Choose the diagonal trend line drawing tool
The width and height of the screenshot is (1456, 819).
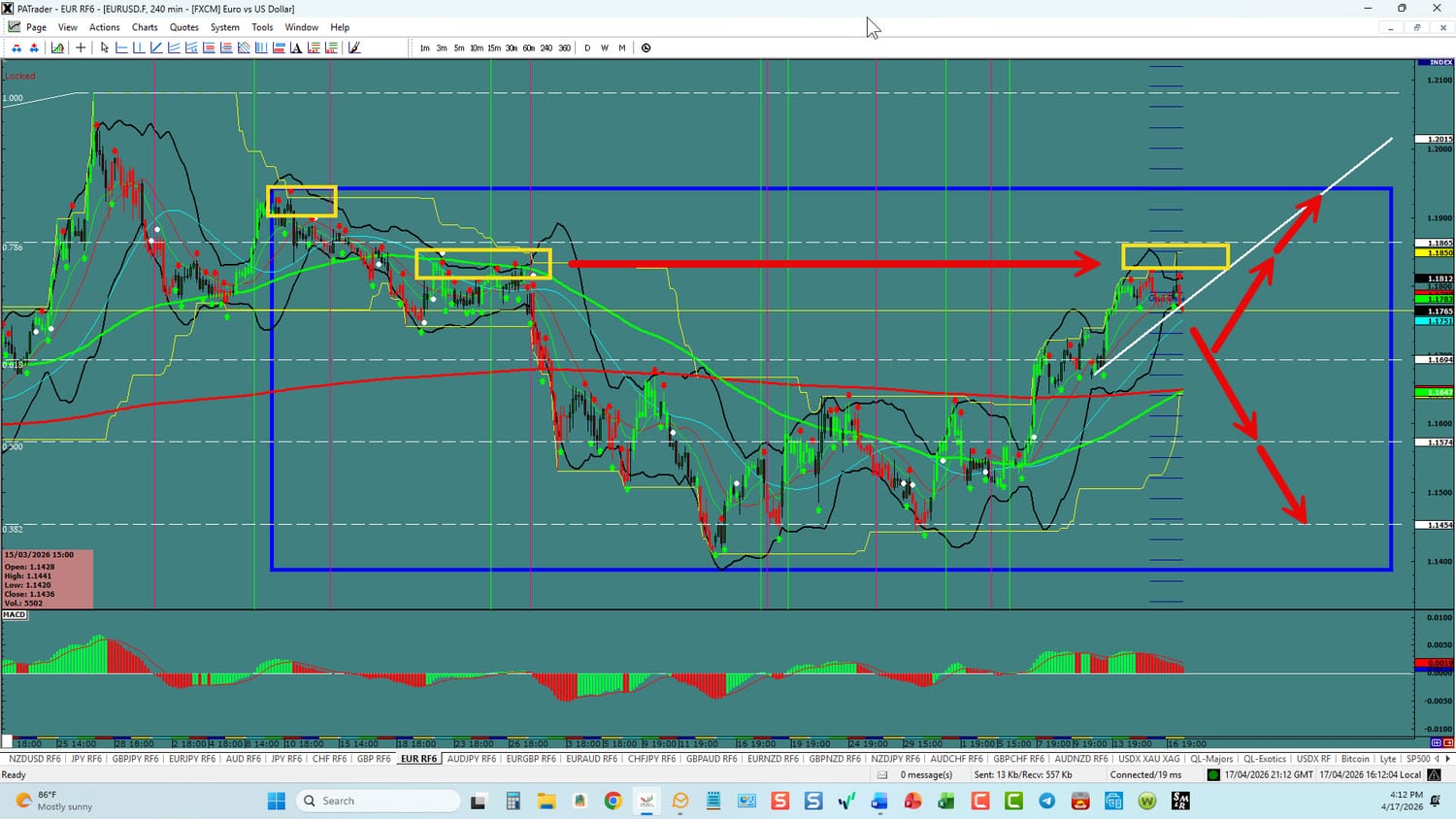[156, 48]
